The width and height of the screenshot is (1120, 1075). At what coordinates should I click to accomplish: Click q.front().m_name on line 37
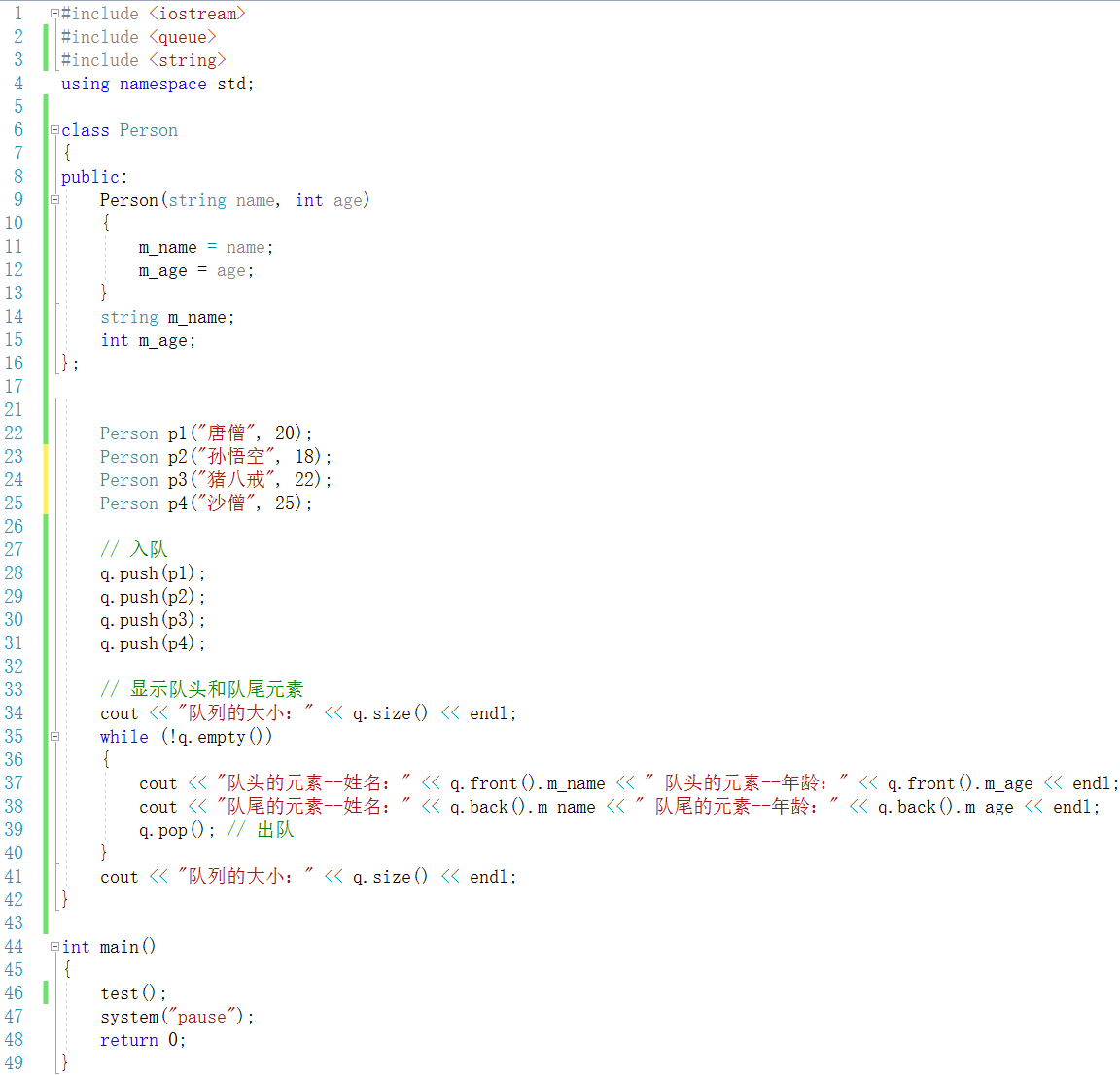tap(527, 783)
